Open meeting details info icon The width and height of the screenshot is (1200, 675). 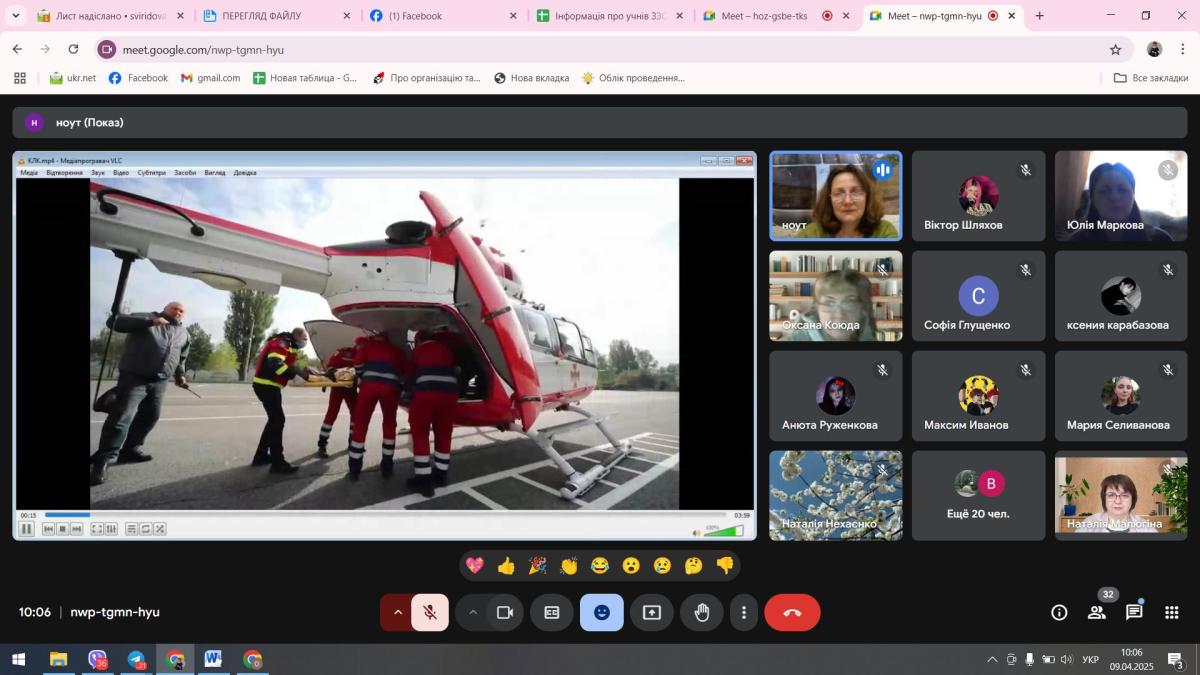pyautogui.click(x=1059, y=613)
